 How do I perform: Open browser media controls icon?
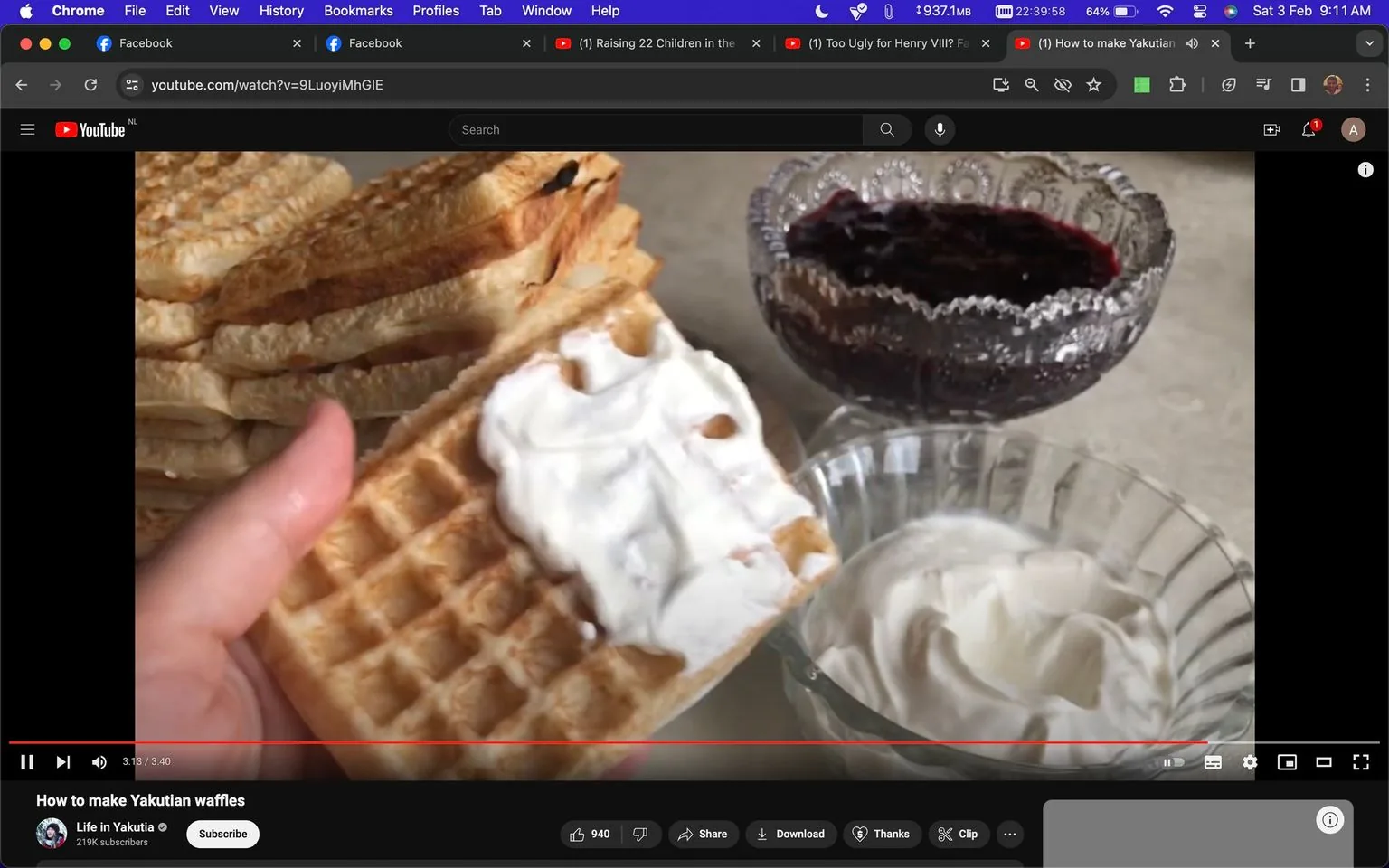(x=1262, y=84)
